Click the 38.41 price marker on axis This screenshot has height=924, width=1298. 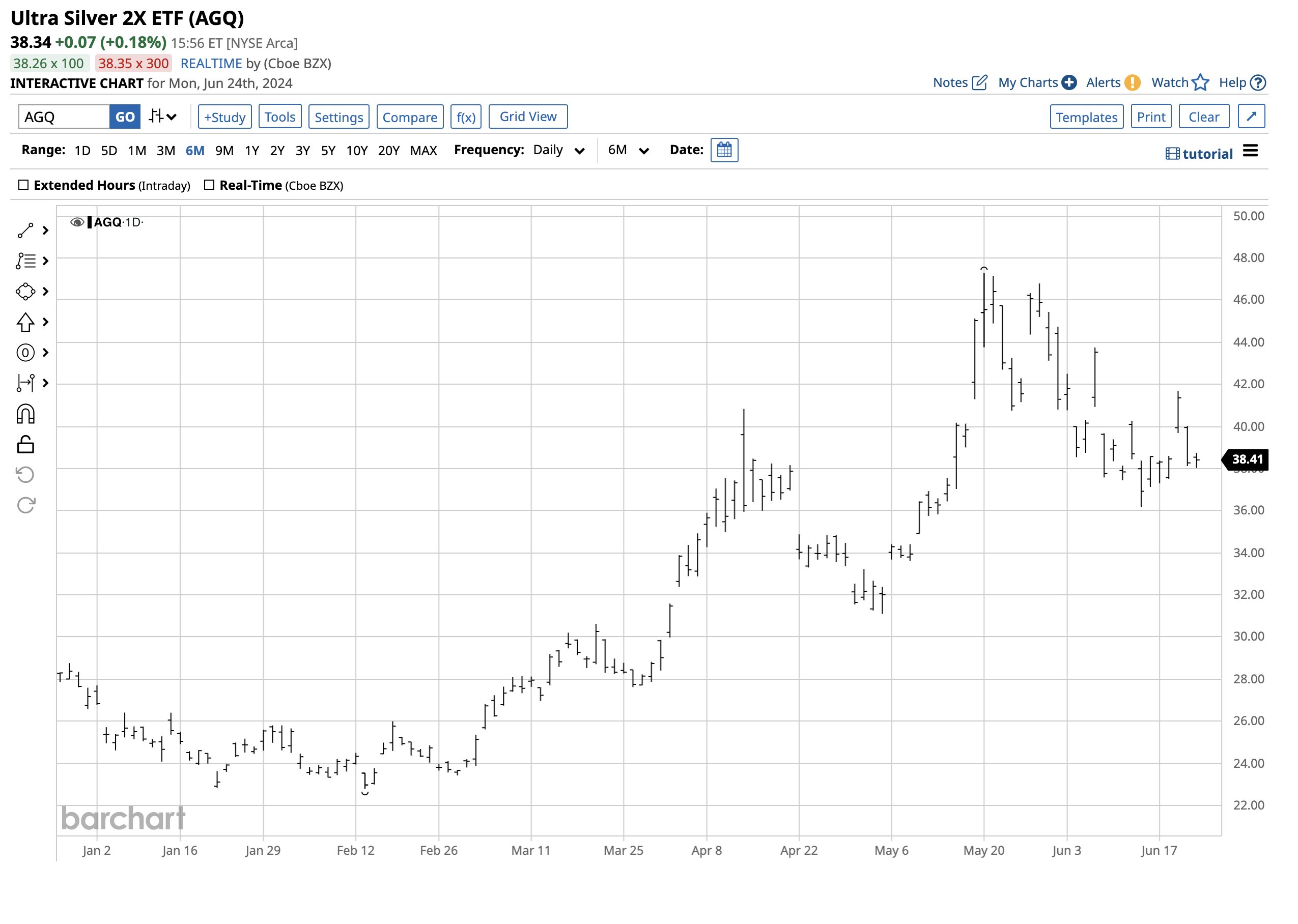[1246, 459]
